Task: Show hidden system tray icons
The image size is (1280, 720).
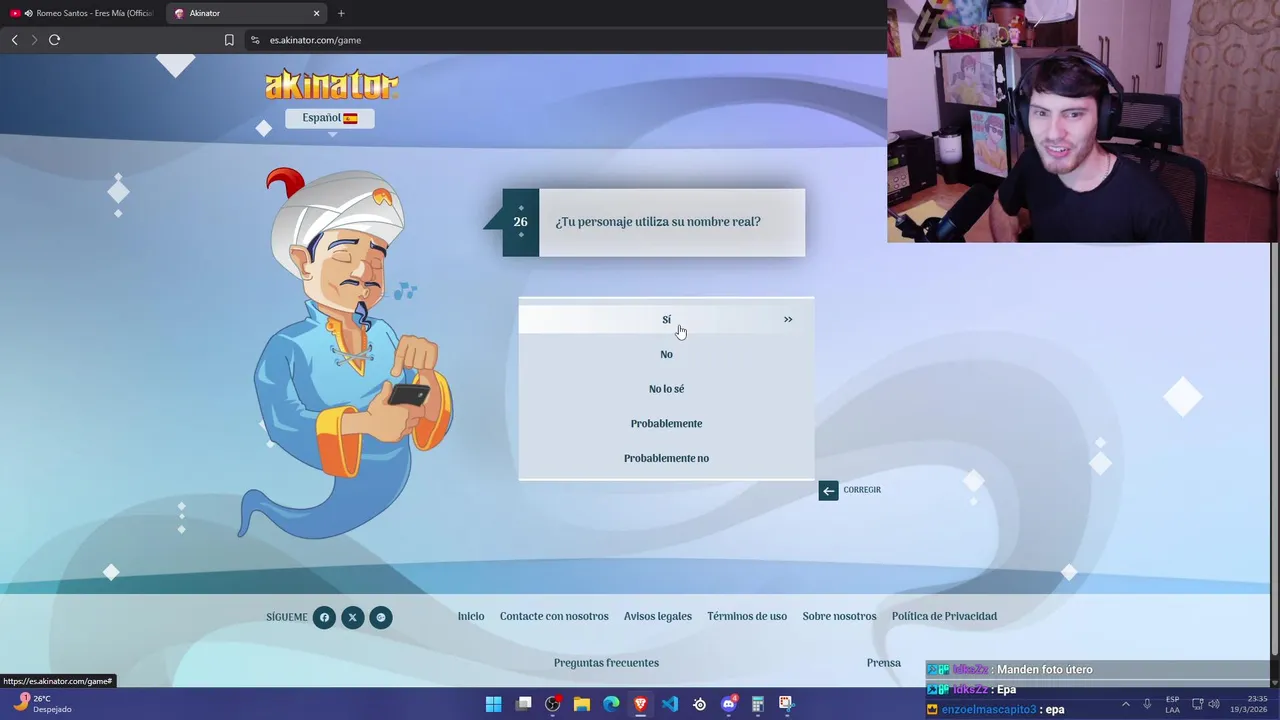Action: [1125, 704]
